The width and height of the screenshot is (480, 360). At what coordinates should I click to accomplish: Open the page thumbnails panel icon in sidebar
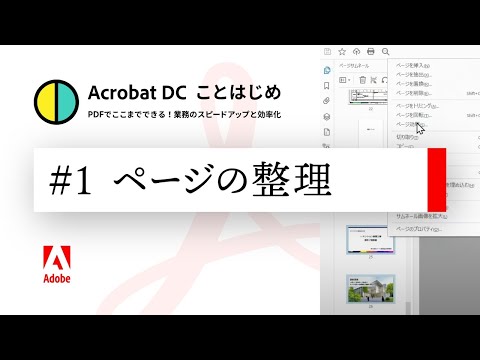click(x=327, y=70)
